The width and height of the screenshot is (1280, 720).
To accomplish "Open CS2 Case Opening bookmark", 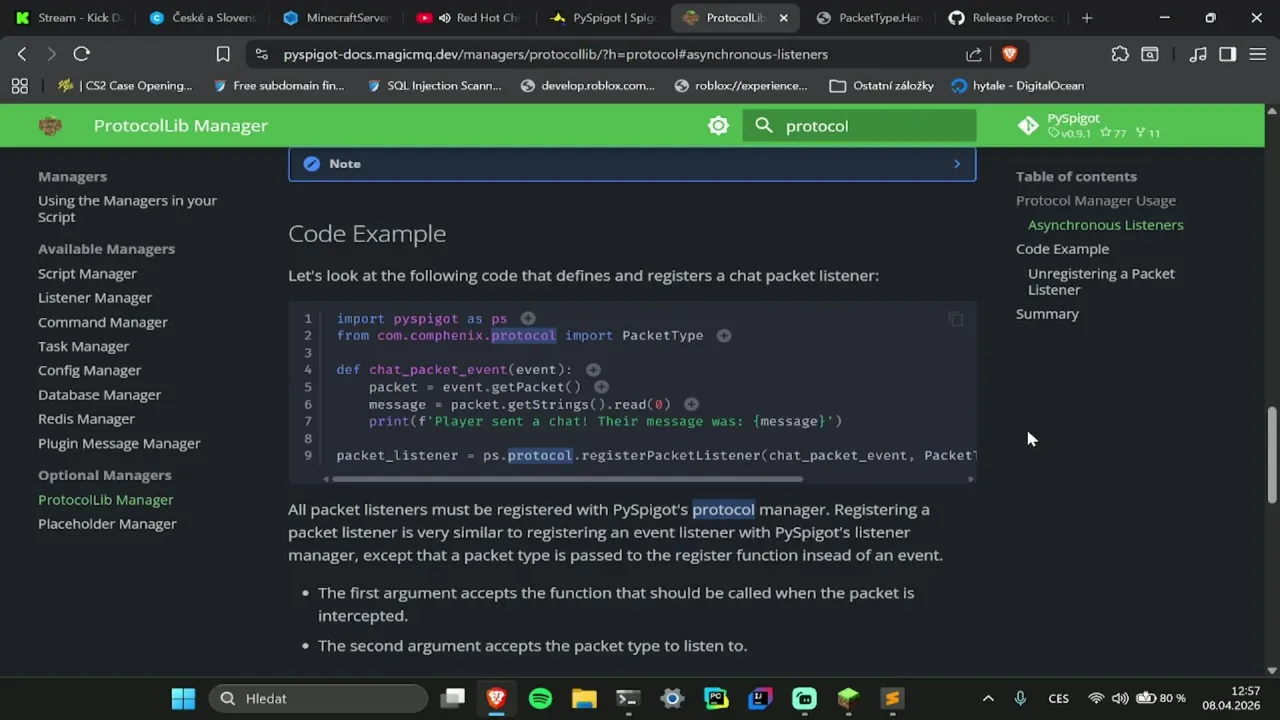I will [125, 86].
